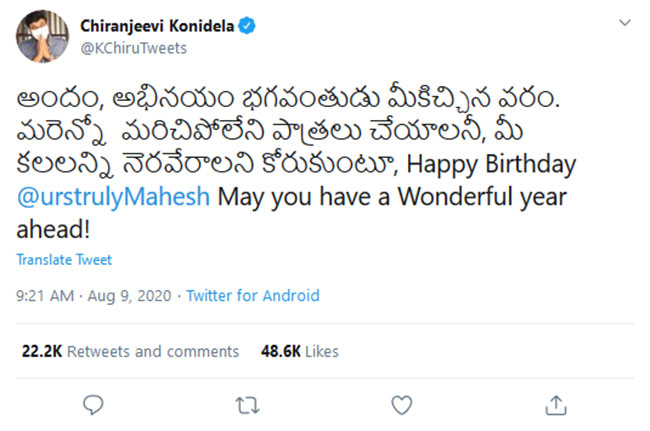Click Translate Tweet
The image size is (650, 431).
[x=64, y=260]
